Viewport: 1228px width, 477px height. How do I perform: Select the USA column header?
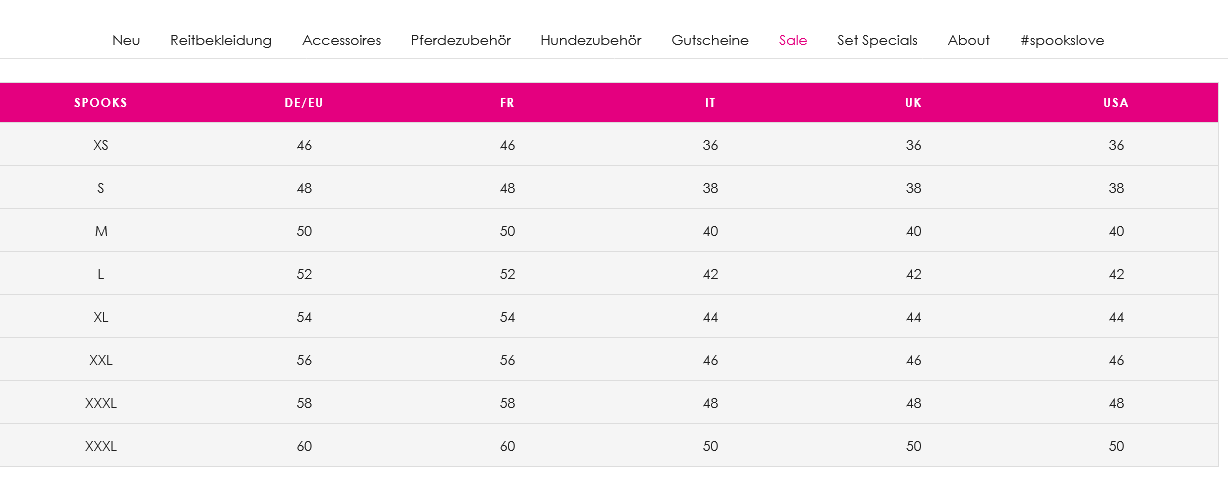(1116, 103)
